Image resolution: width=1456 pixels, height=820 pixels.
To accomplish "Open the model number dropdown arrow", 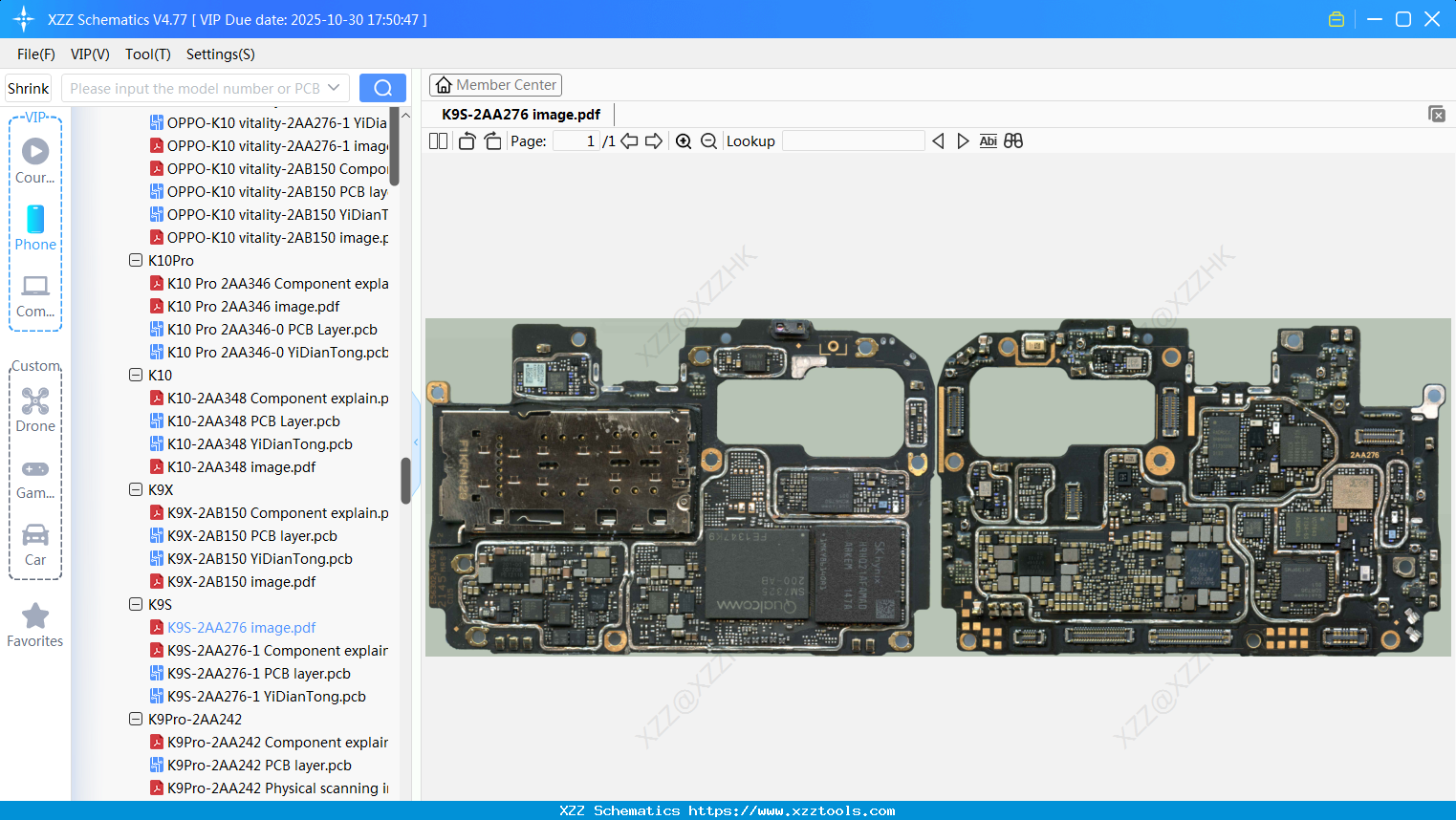I will (x=334, y=88).
